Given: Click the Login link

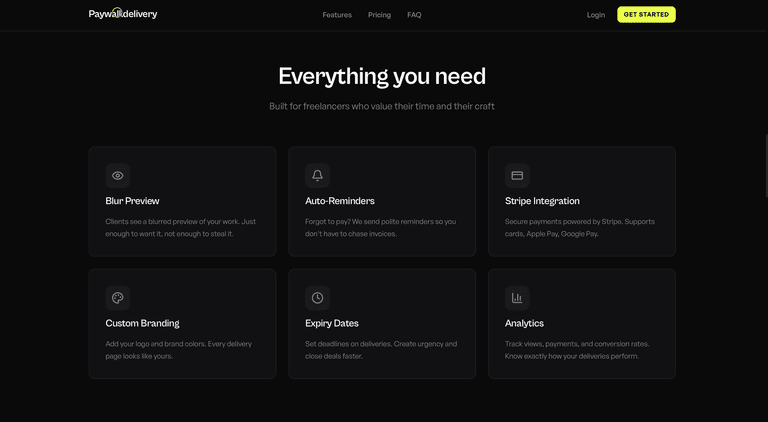Looking at the screenshot, I should pos(596,15).
